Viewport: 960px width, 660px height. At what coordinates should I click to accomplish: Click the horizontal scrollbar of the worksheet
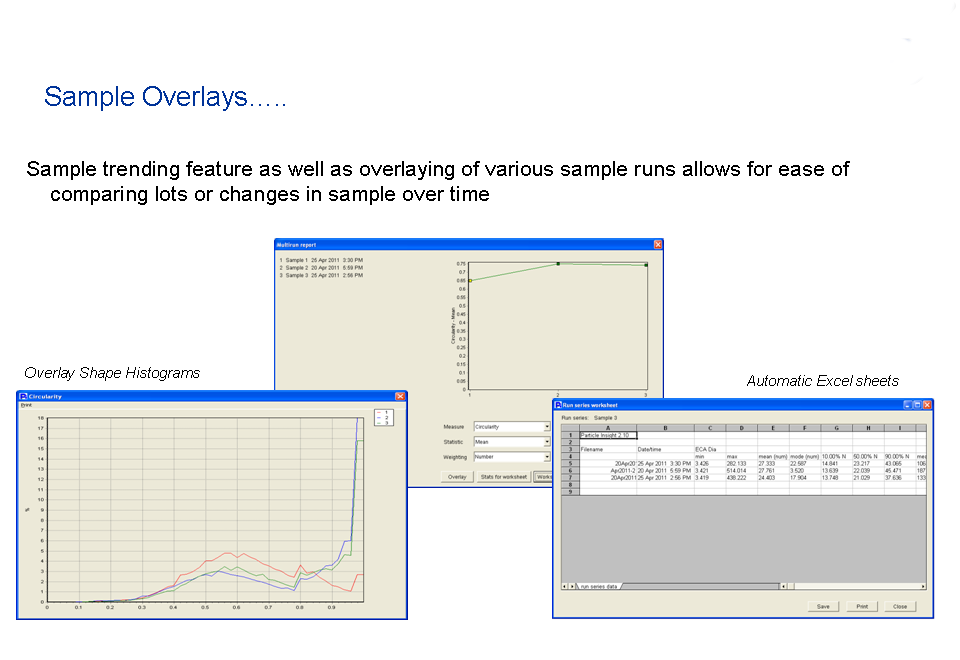point(855,586)
